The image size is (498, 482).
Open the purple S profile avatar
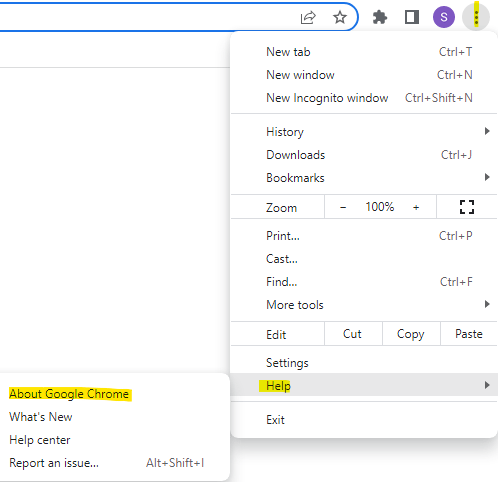click(x=444, y=17)
